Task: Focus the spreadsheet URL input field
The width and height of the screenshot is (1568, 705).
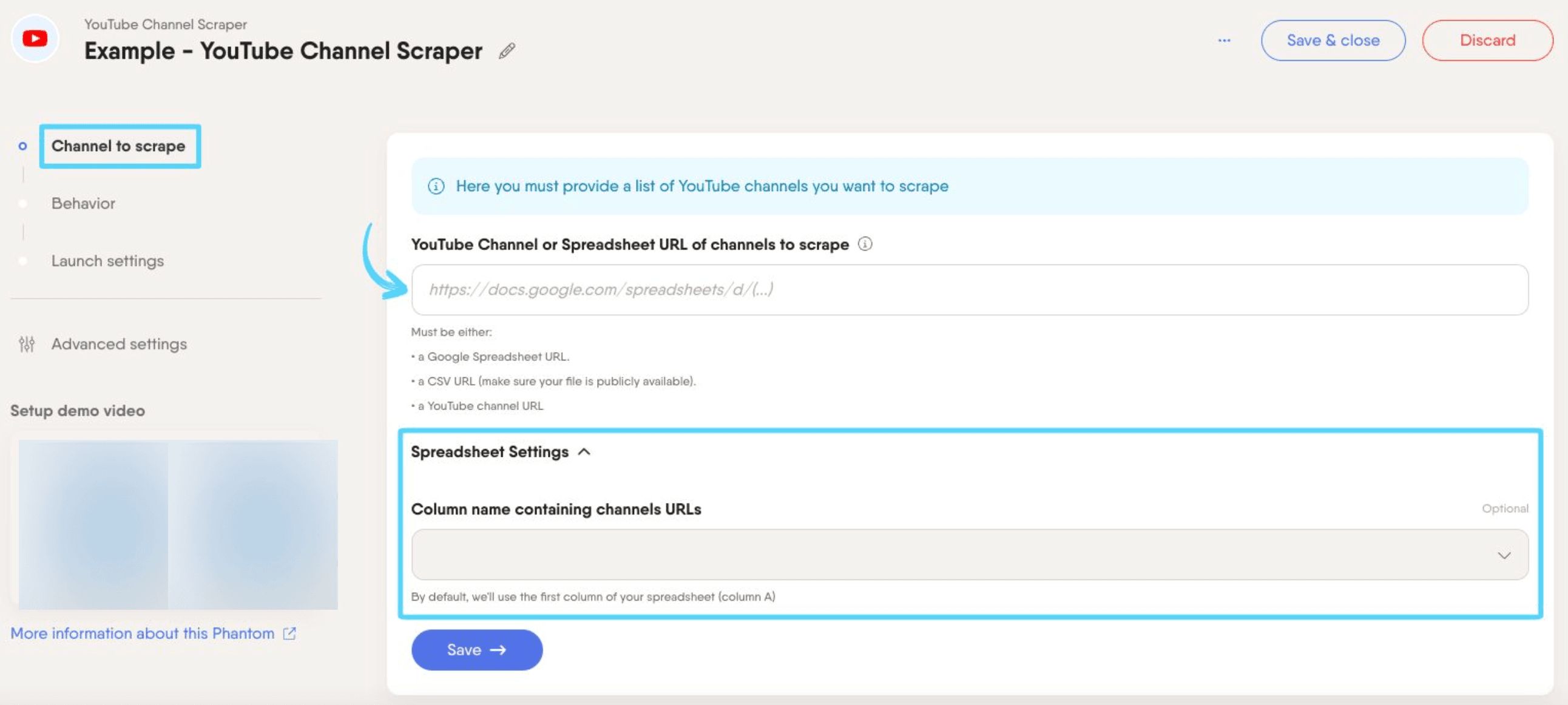Action: point(970,290)
